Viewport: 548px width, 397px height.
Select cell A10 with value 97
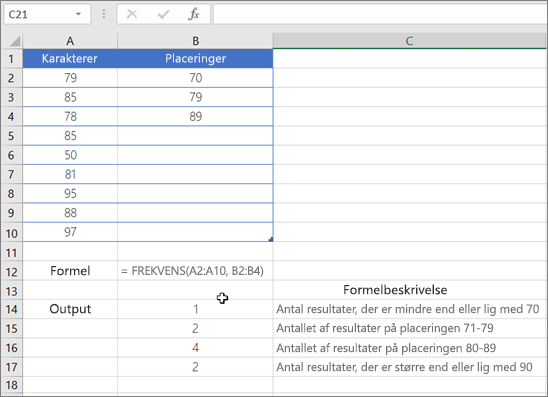(x=70, y=232)
